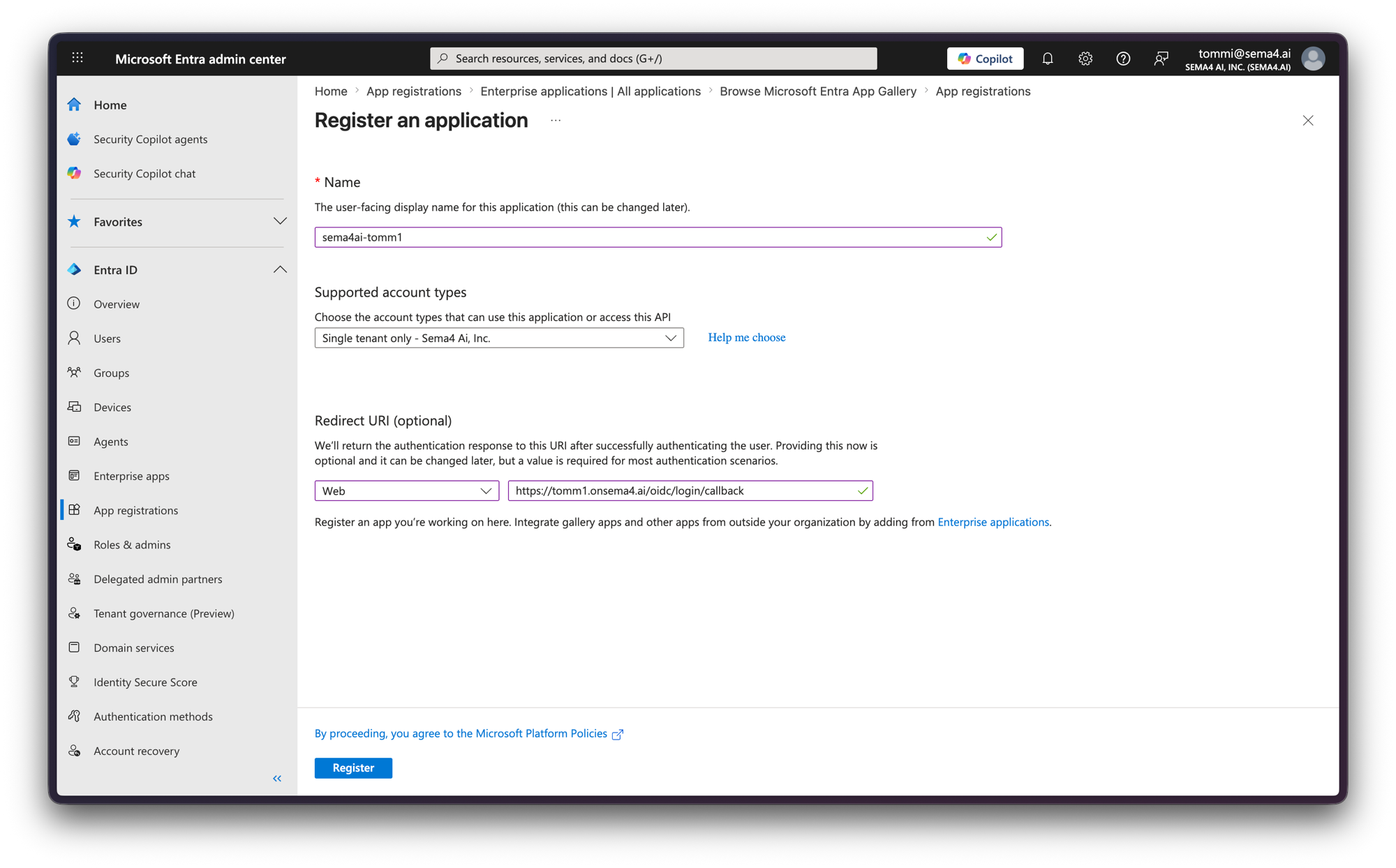
Task: Click the Help me choose link
Action: (747, 337)
